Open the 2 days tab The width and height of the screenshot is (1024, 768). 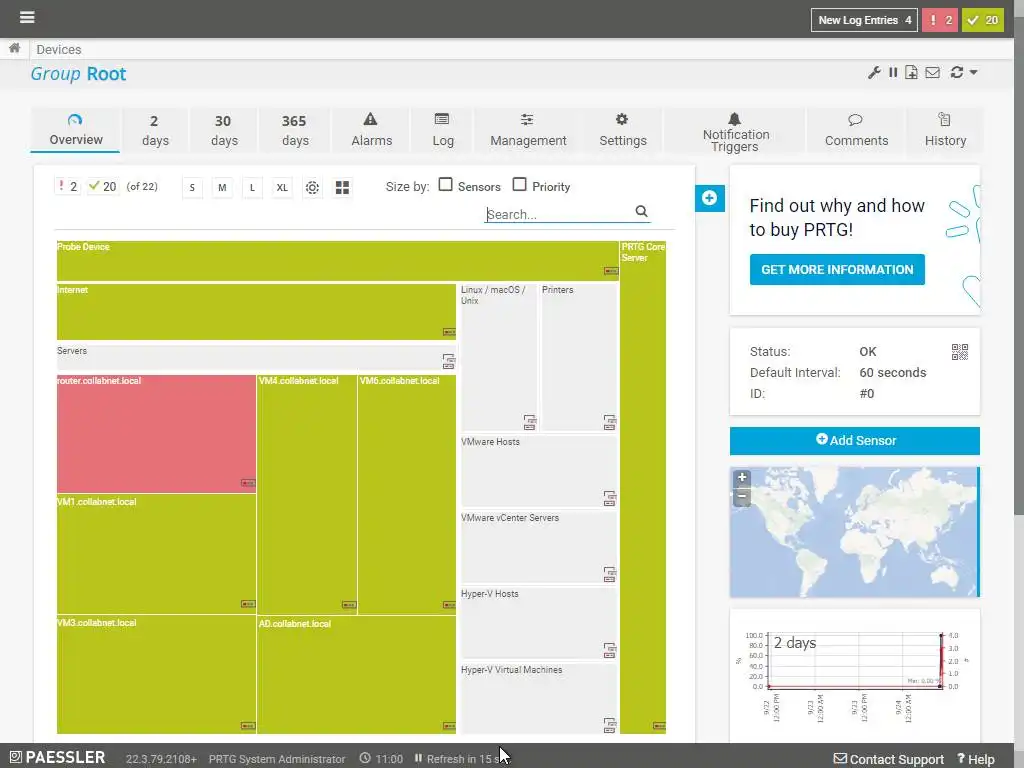[x=155, y=130]
